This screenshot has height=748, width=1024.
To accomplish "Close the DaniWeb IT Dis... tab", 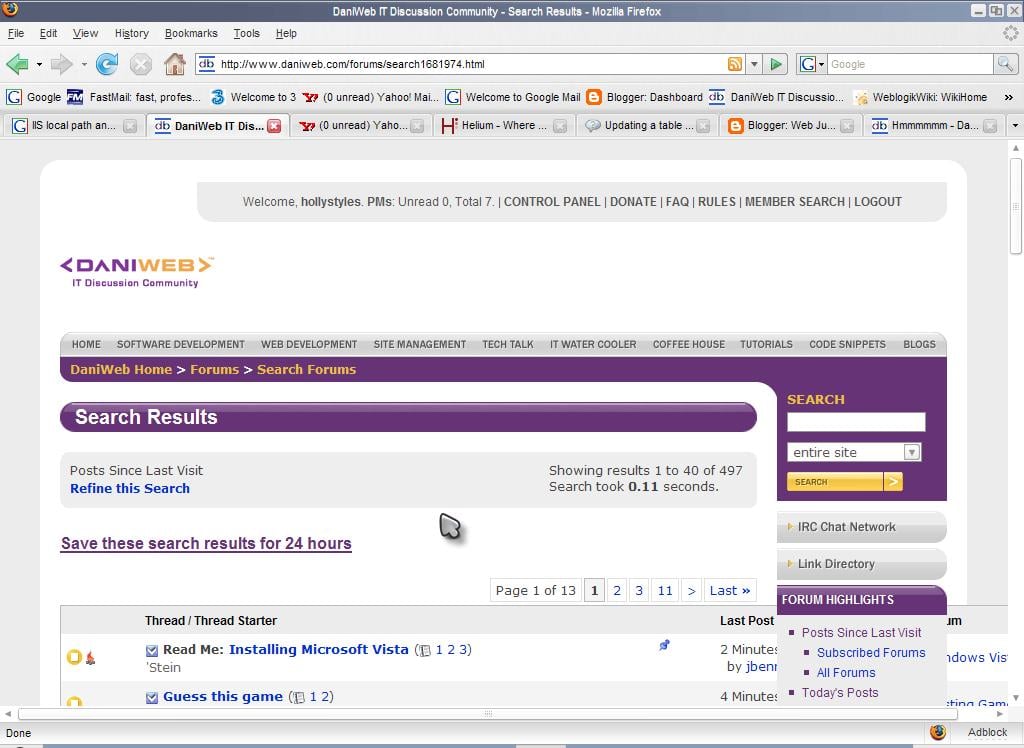I will pos(274,125).
